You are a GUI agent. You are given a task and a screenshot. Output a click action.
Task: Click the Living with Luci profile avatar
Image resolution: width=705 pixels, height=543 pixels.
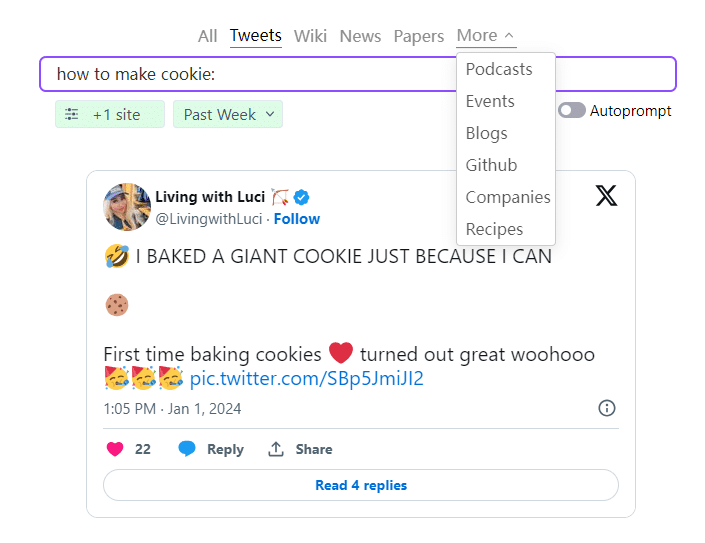coord(127,207)
